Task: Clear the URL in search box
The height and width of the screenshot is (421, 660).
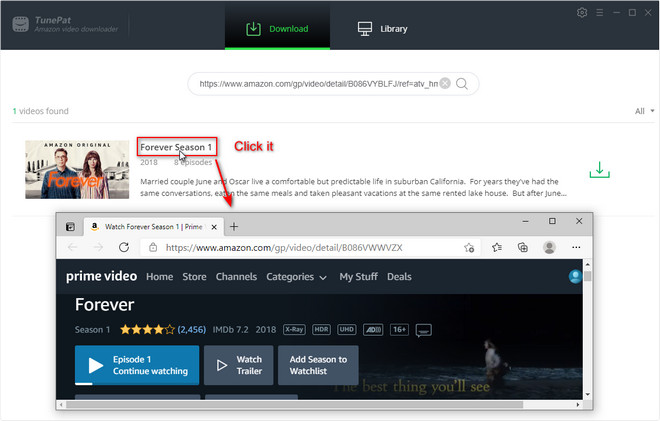Action: (x=445, y=84)
